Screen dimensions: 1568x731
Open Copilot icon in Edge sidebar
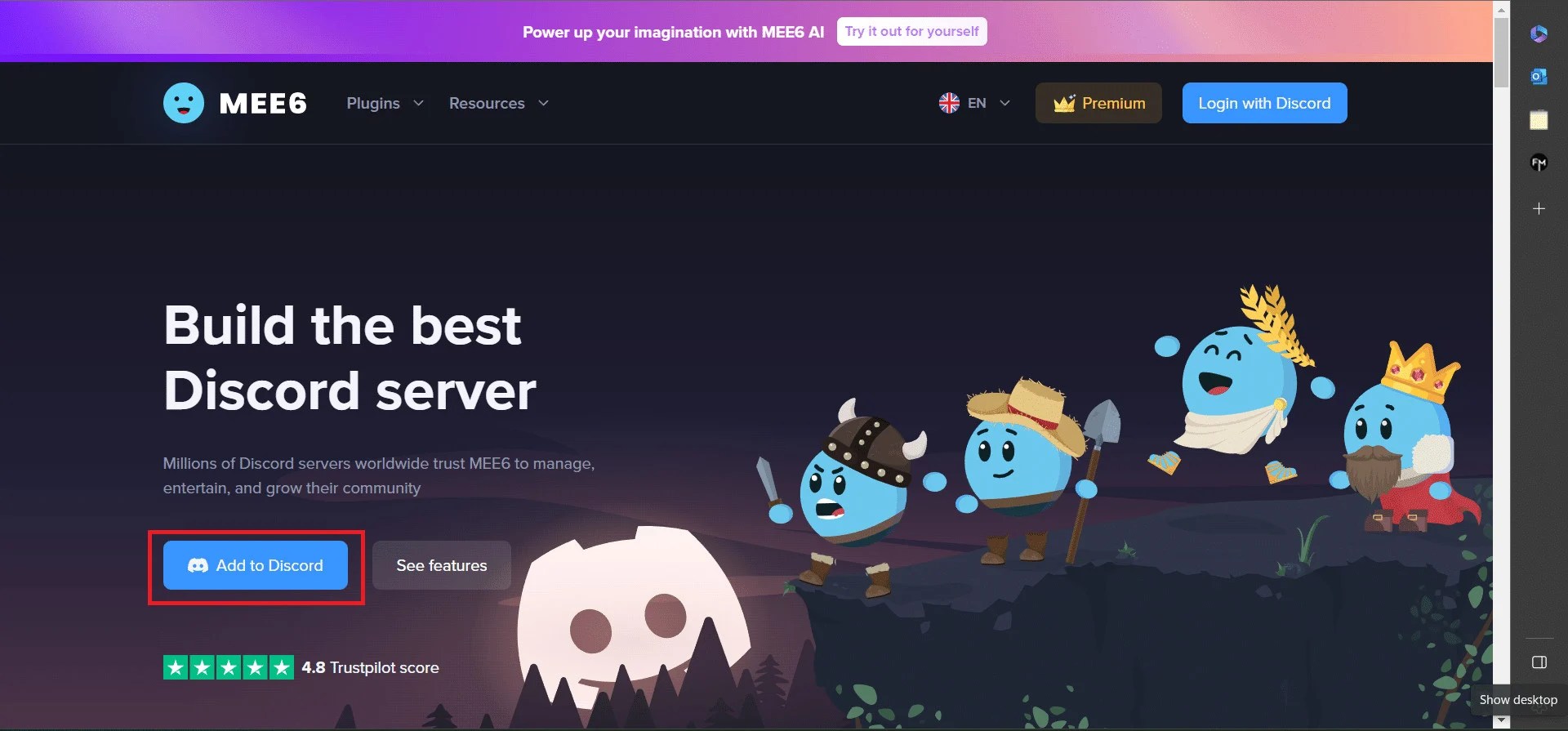1539,33
